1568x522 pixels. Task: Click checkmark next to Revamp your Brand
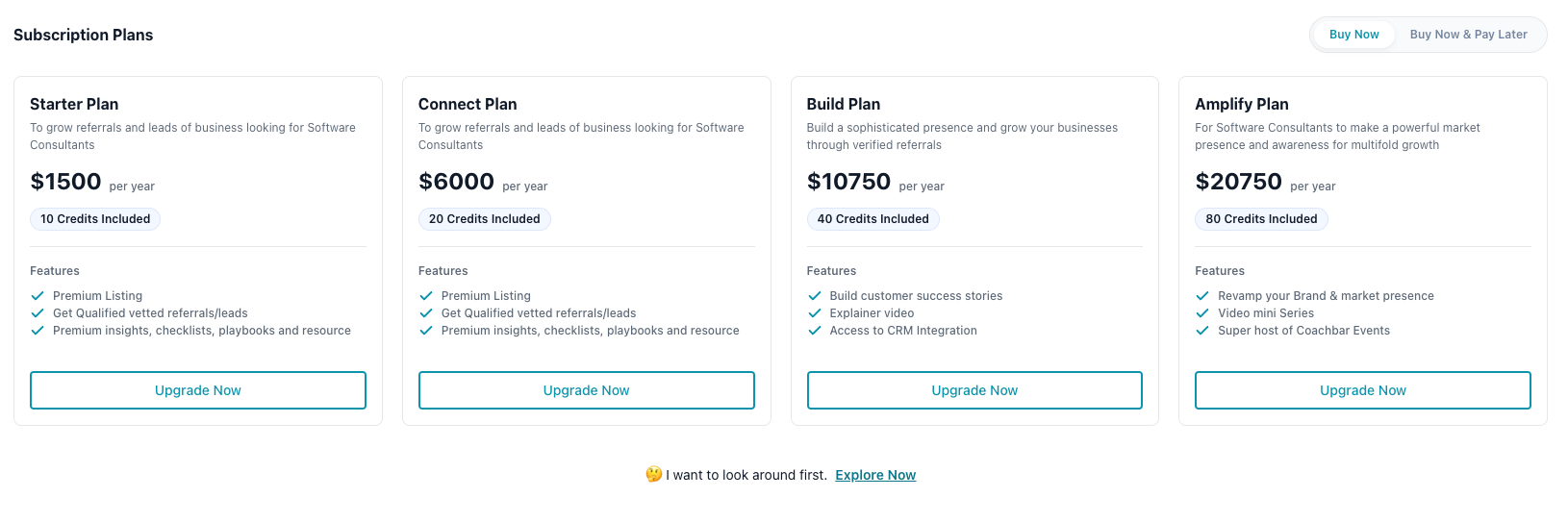1202,296
